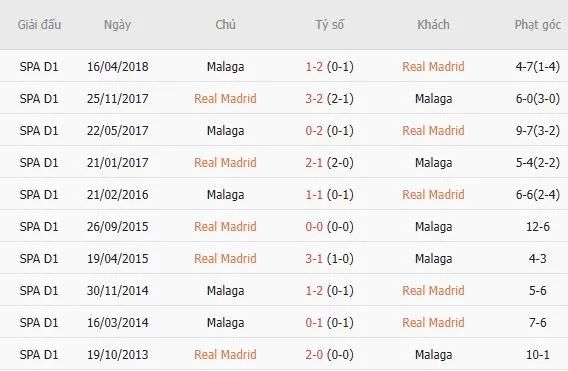This screenshot has width=568, height=371.
Task: Open the 2-0 (0-0) match result
Action: pos(329,354)
